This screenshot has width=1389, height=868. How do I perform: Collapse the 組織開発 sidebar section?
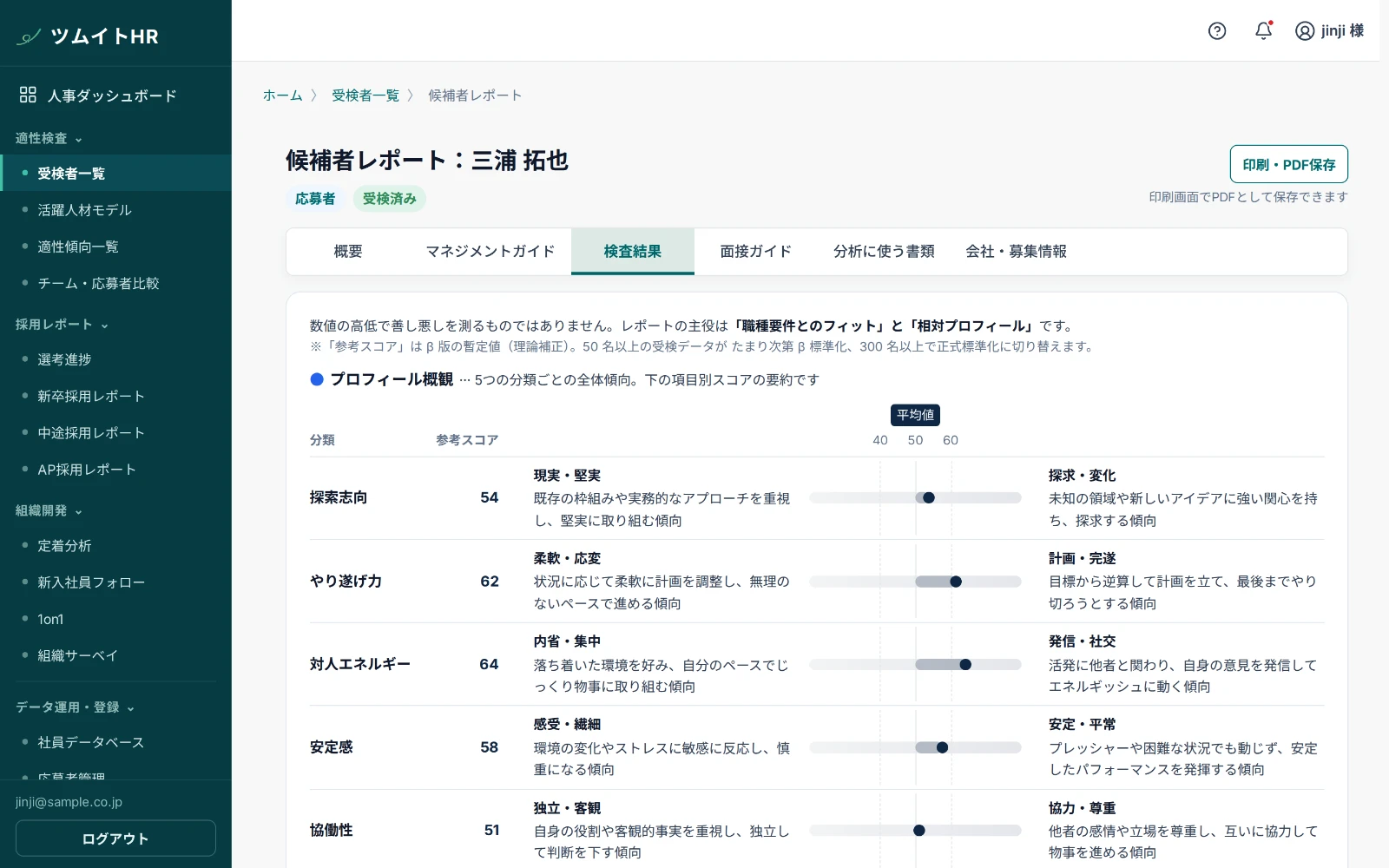49,511
